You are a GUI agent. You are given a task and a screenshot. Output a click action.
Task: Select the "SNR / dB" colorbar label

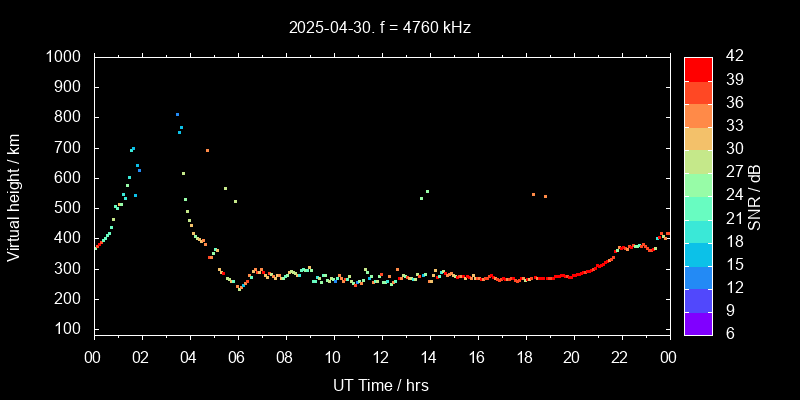[x=755, y=196]
